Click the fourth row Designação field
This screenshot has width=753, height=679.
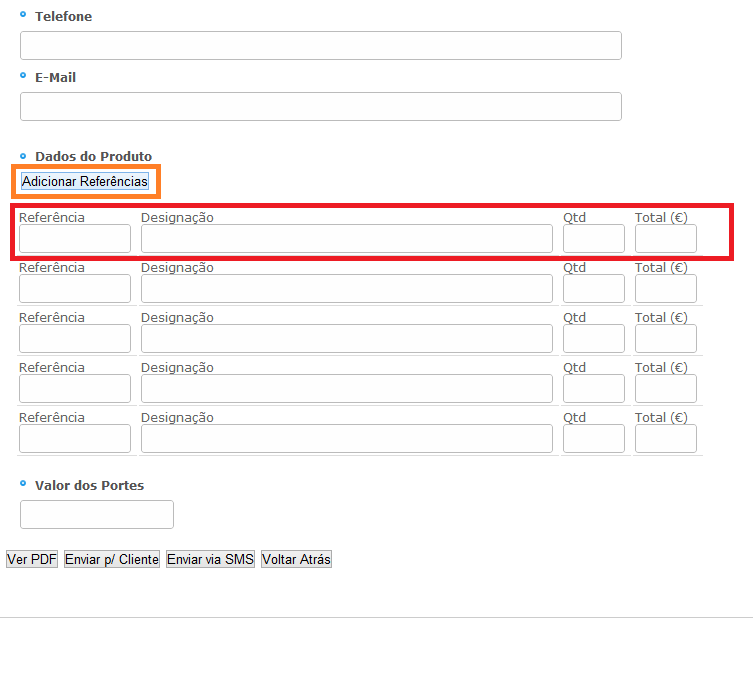(346, 389)
